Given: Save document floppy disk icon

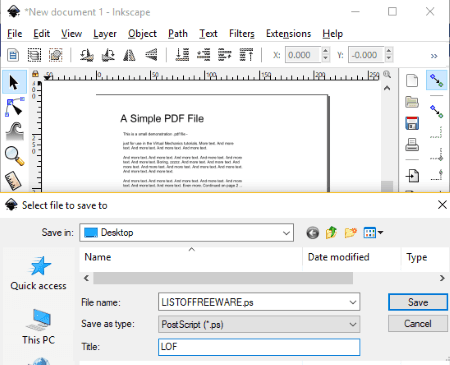Looking at the screenshot, I should [x=412, y=123].
